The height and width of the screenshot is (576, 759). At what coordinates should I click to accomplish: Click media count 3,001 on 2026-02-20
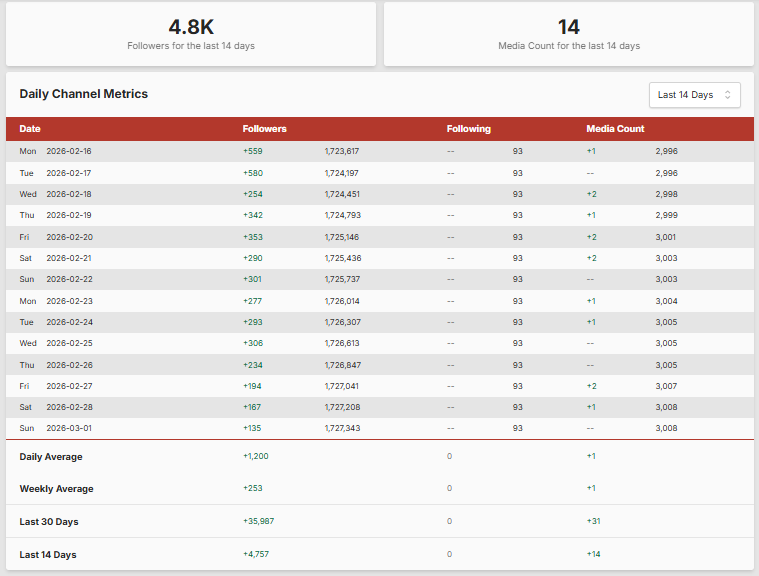[x=666, y=237]
